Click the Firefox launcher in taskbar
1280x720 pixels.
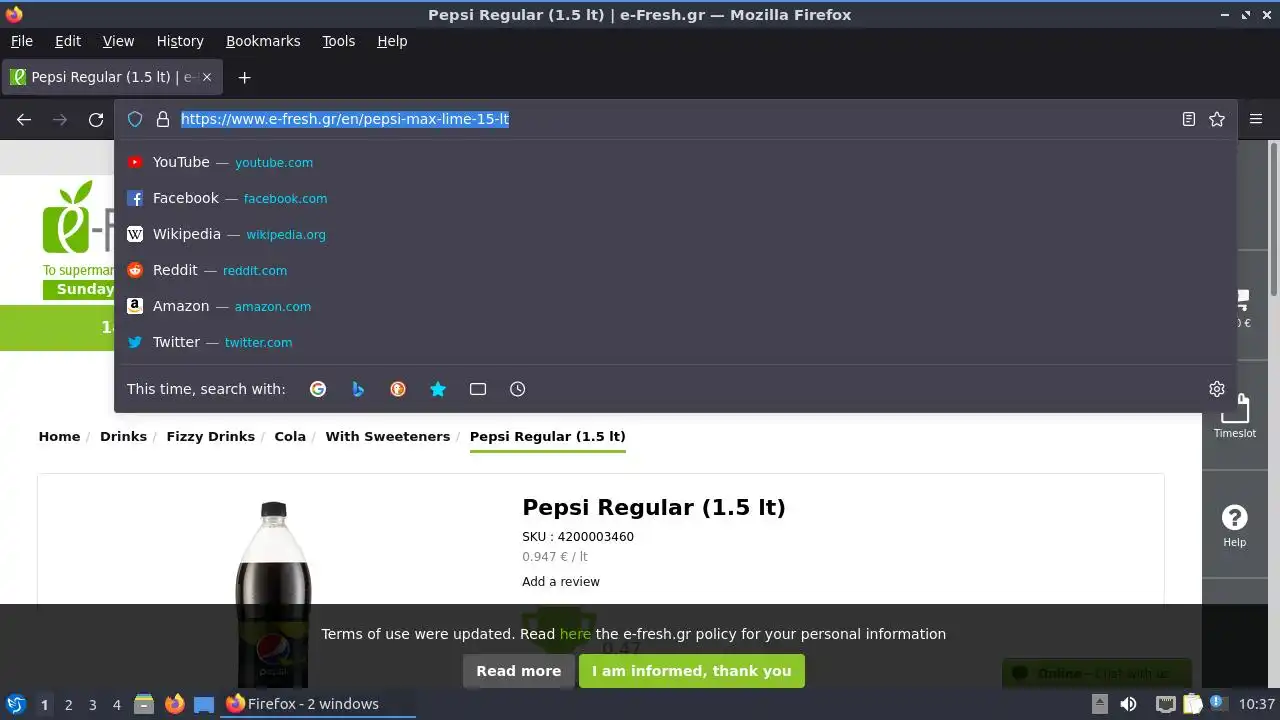tap(175, 704)
